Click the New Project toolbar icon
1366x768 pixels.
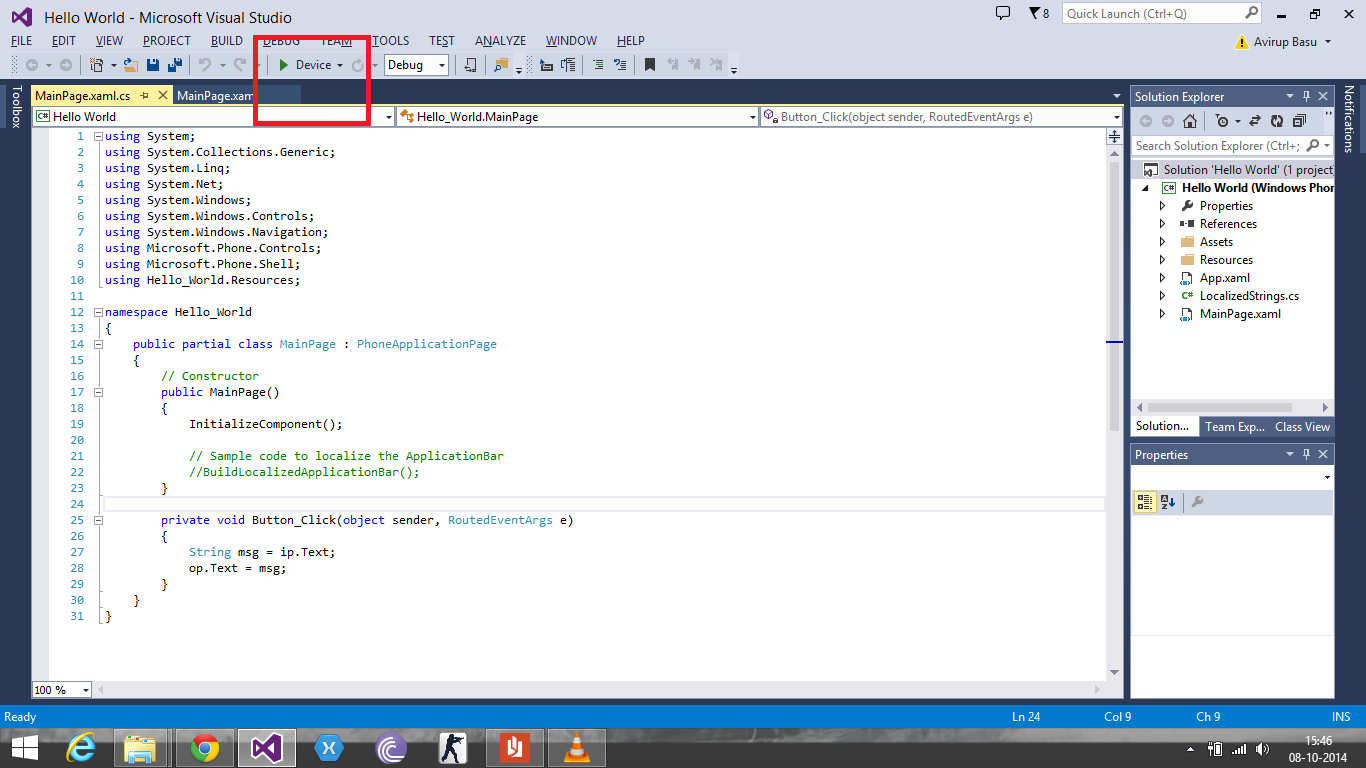coord(97,65)
